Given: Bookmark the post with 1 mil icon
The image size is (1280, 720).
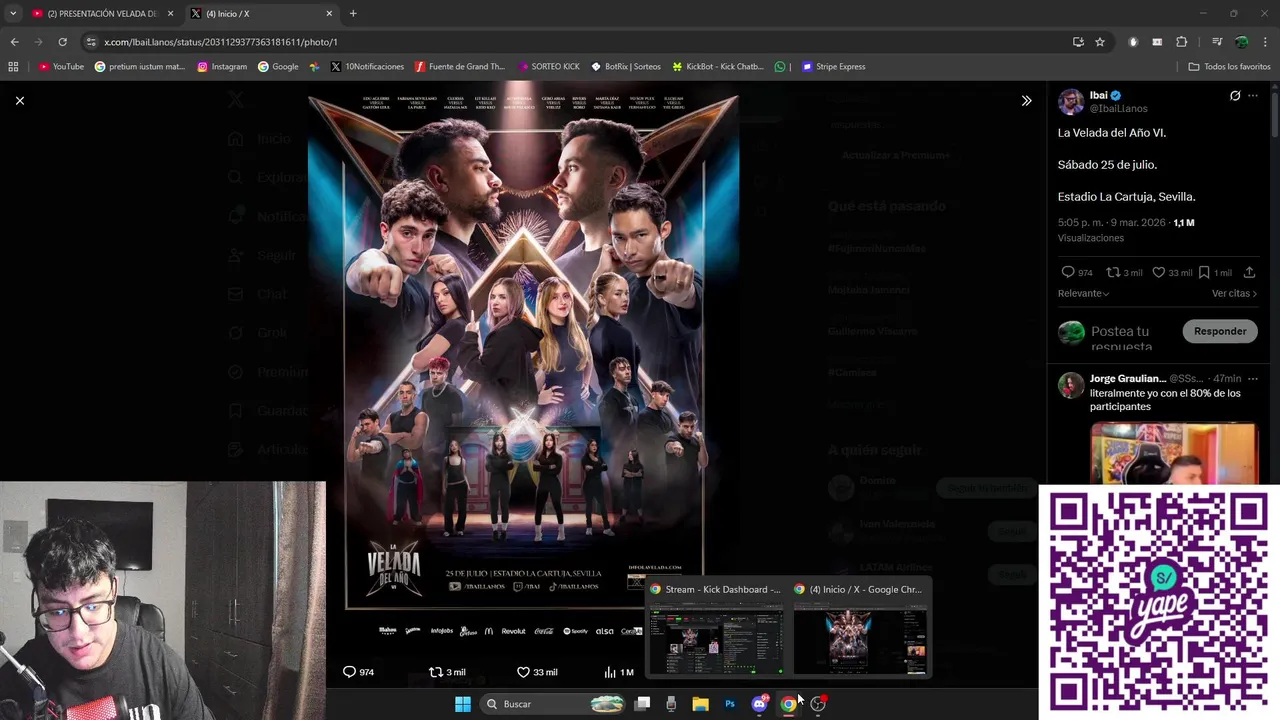Looking at the screenshot, I should (x=1216, y=272).
